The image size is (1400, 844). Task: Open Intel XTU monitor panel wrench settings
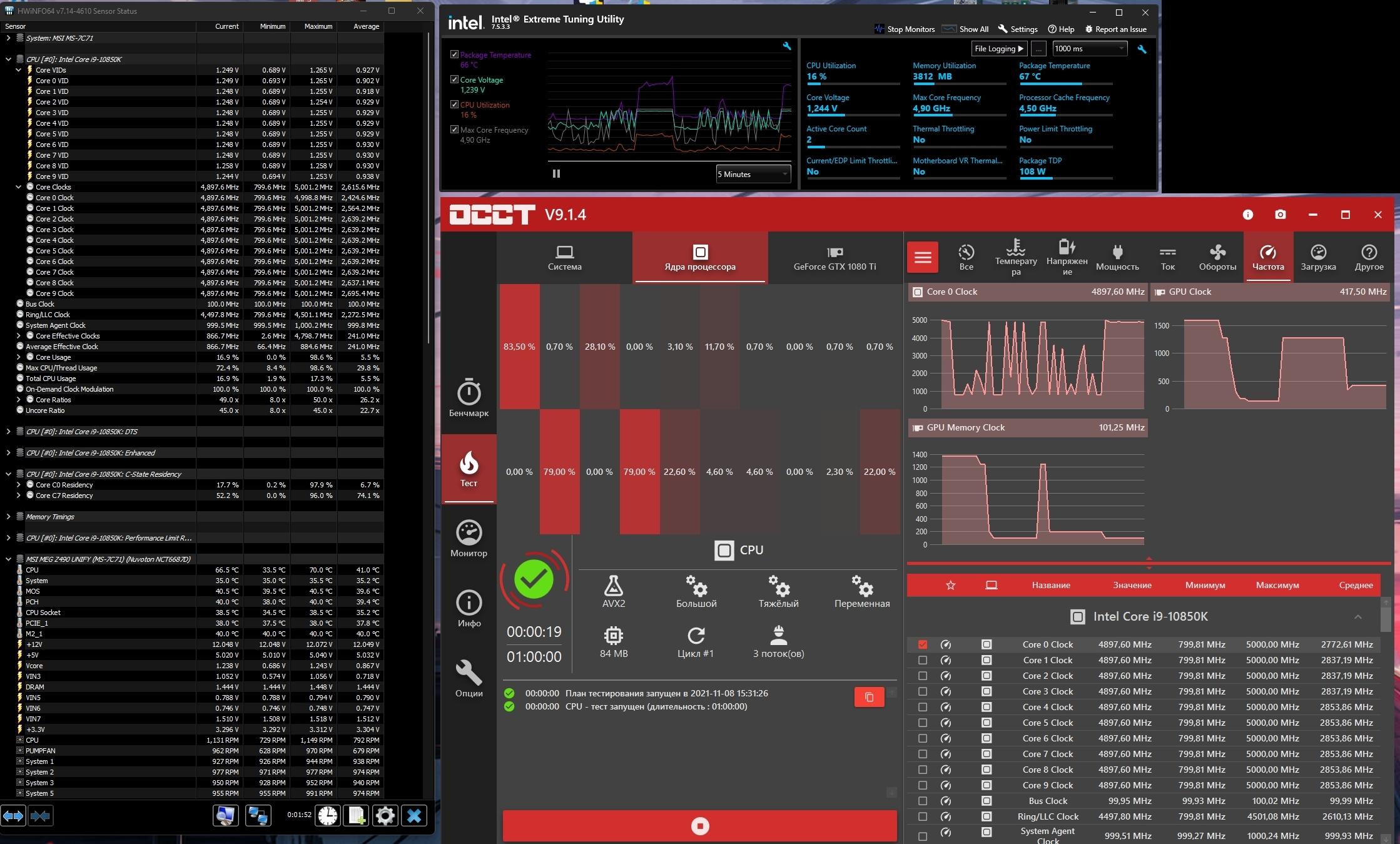point(1142,49)
